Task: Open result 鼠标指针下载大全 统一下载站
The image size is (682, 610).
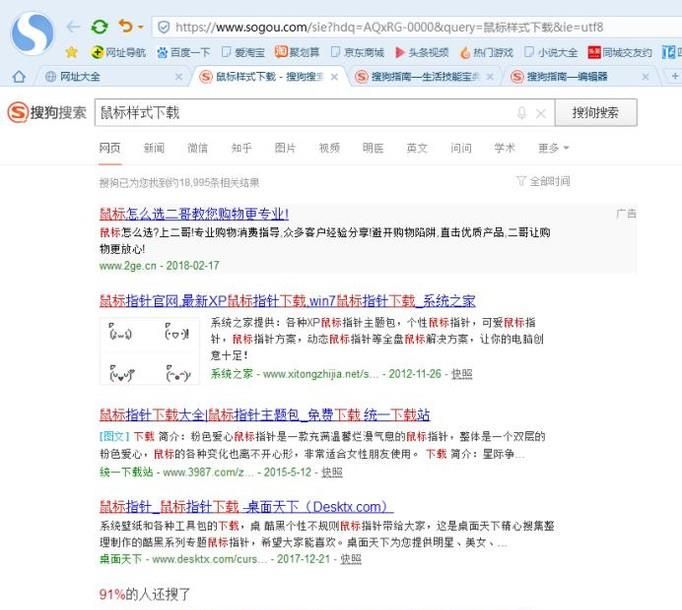Action: [264, 415]
